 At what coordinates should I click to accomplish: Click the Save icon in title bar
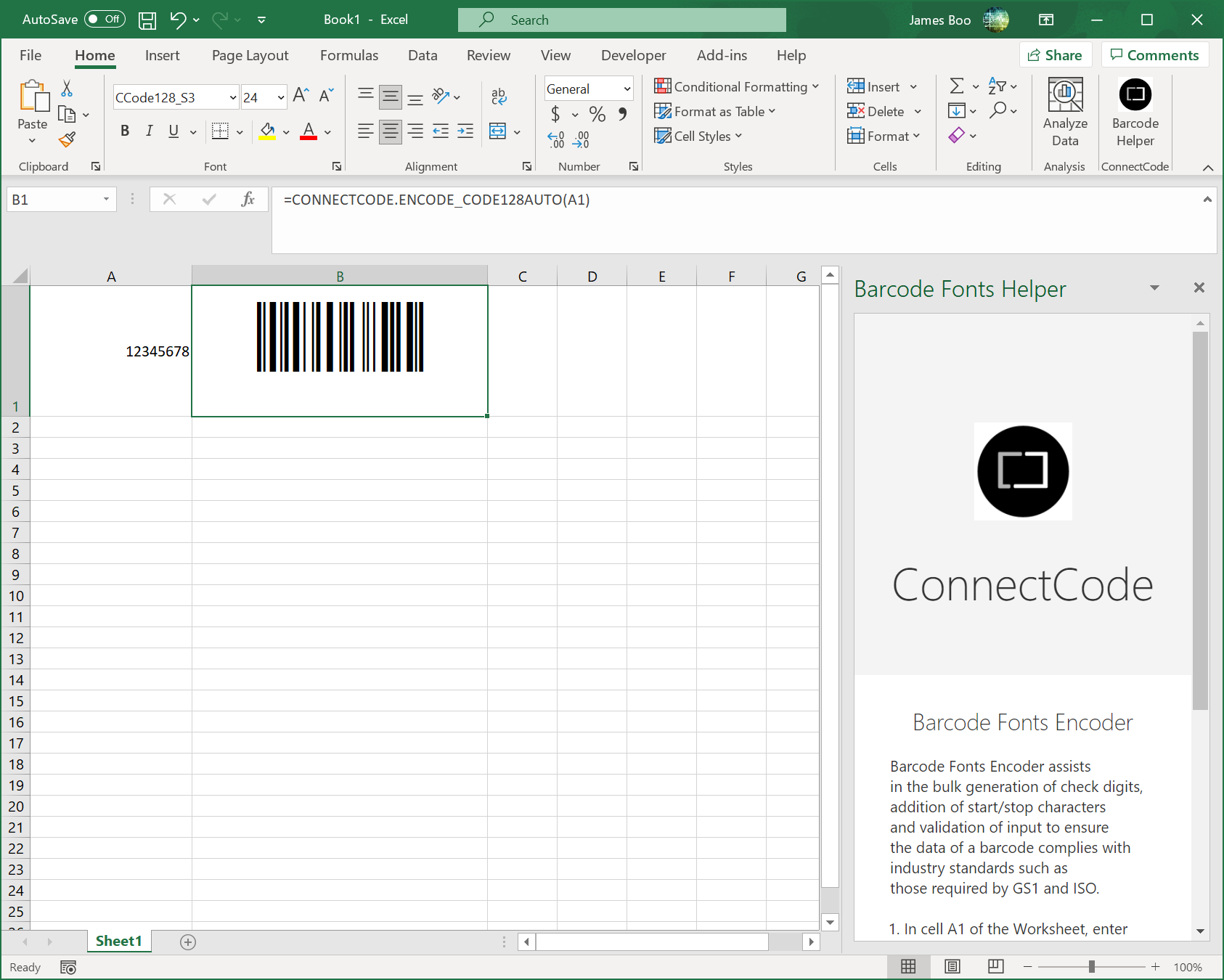click(147, 20)
